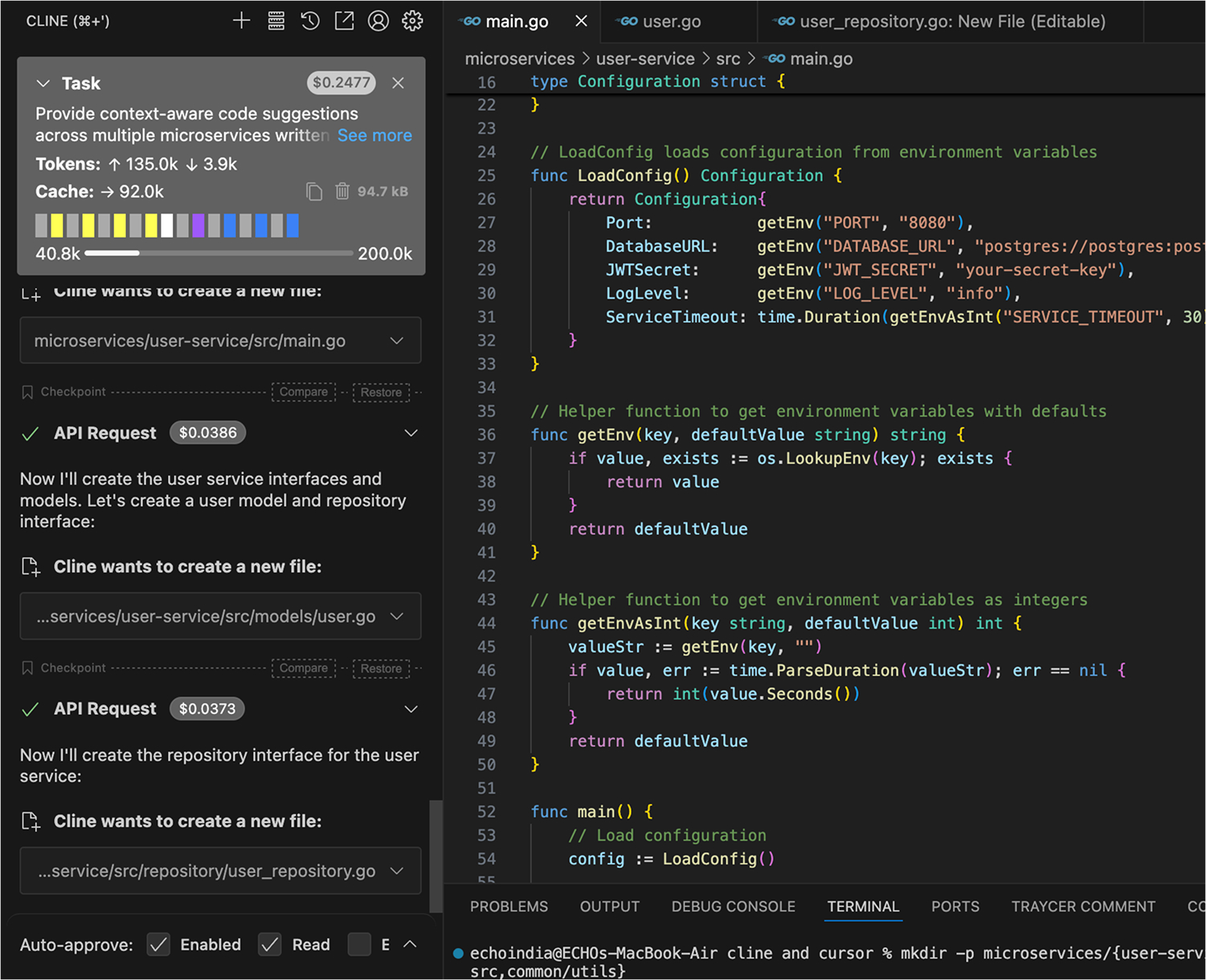Collapse the first API Request details
Screen dimensions: 1206x980
pos(411,433)
